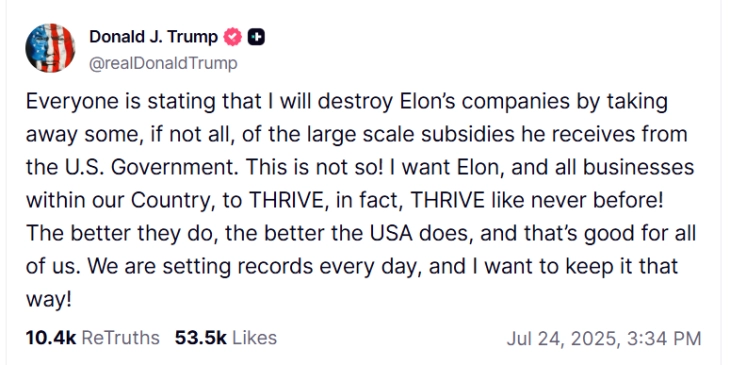This screenshot has height=365, width=730.
Task: Visit the @realDonaldTrump handle link
Action: (163, 63)
